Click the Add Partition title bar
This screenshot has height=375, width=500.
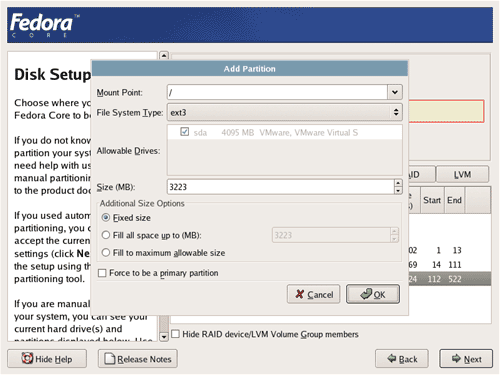pyautogui.click(x=250, y=69)
